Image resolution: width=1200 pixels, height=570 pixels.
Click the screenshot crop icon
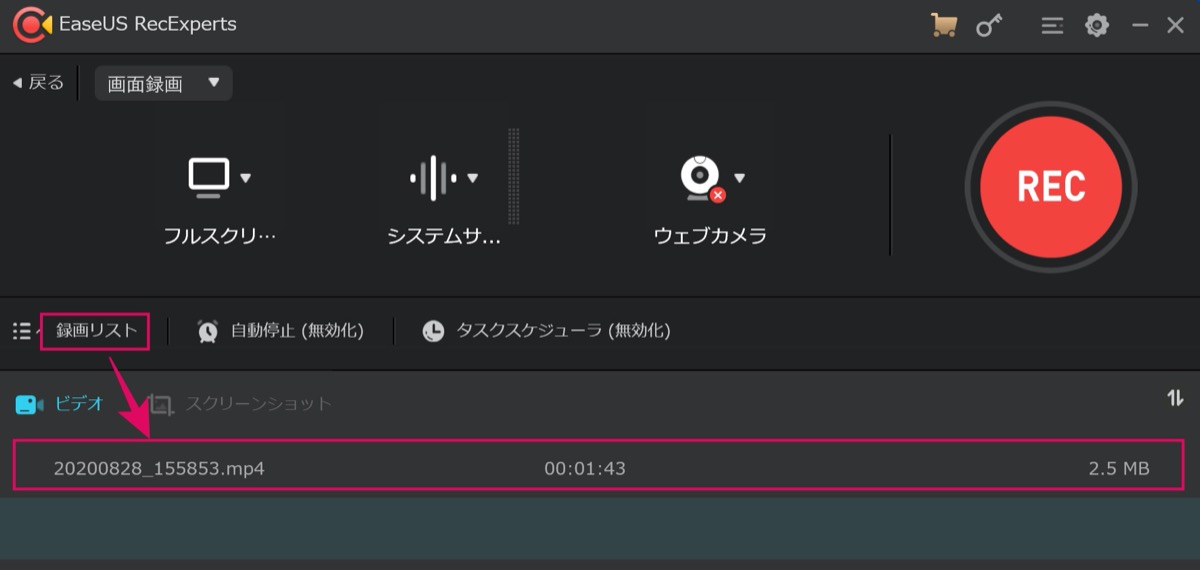[x=160, y=404]
